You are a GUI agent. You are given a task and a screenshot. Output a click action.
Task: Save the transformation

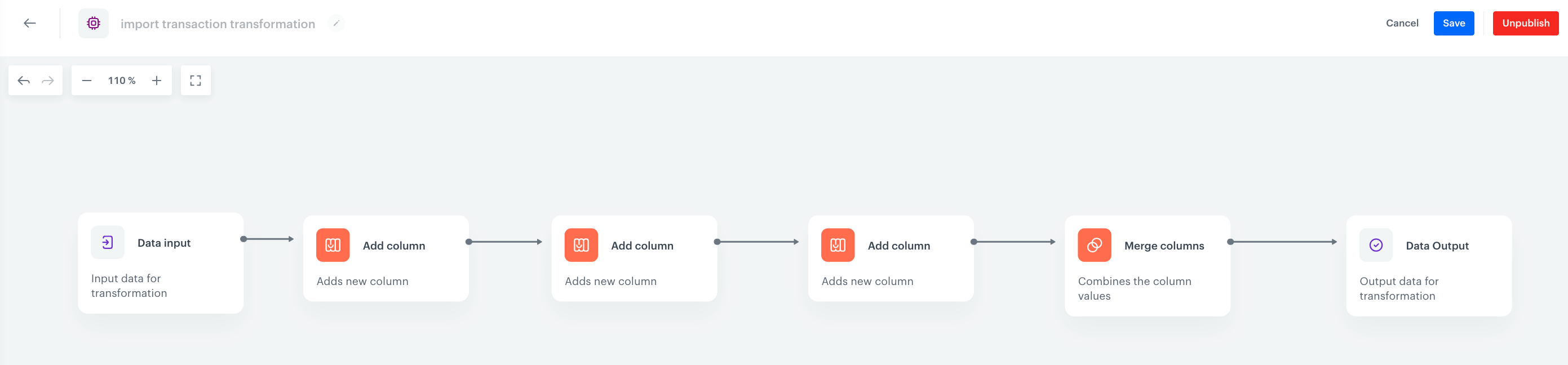(x=1454, y=23)
